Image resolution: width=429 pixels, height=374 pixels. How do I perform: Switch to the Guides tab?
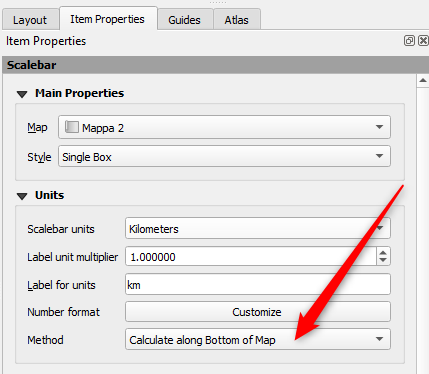pyautogui.click(x=184, y=20)
